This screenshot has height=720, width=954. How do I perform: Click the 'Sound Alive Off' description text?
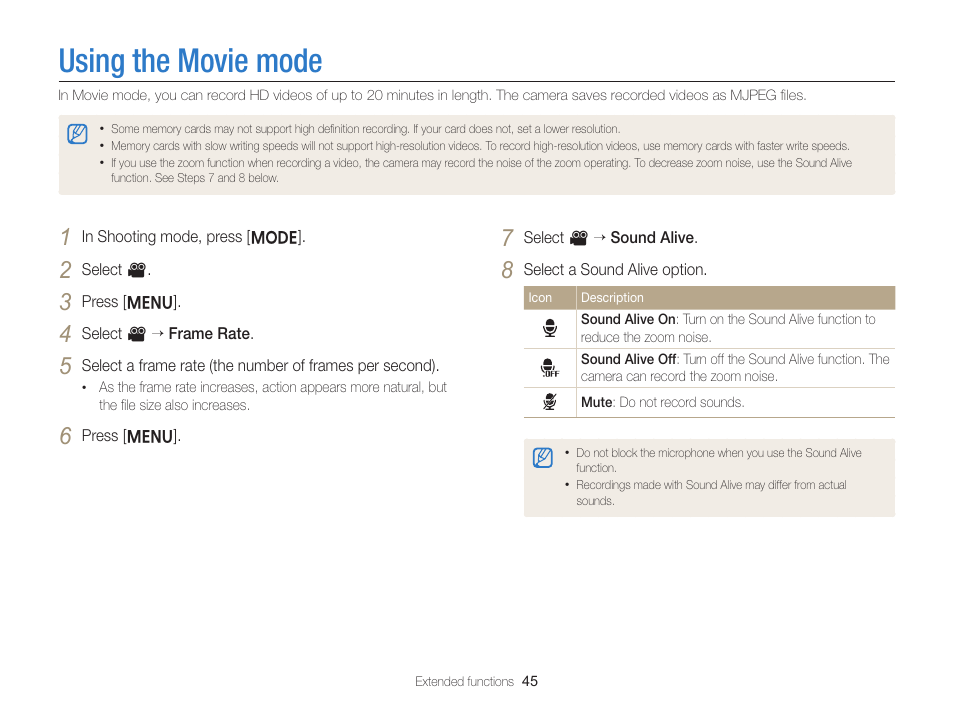[x=735, y=368]
